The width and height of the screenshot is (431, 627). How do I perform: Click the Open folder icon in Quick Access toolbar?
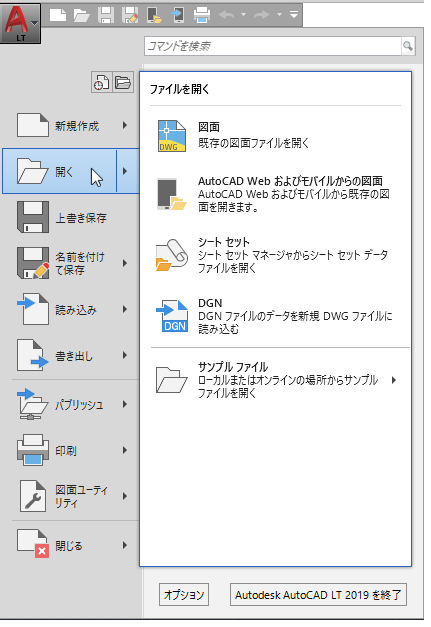tap(82, 15)
